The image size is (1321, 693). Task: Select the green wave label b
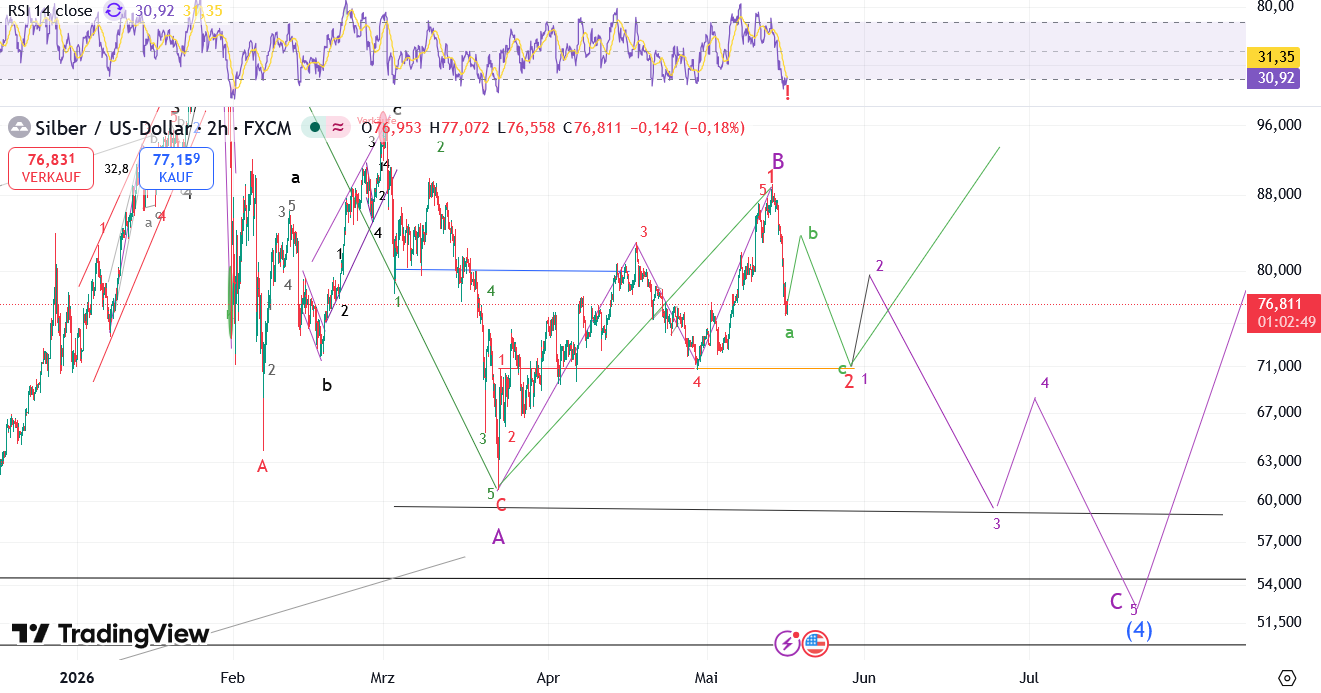(x=813, y=233)
